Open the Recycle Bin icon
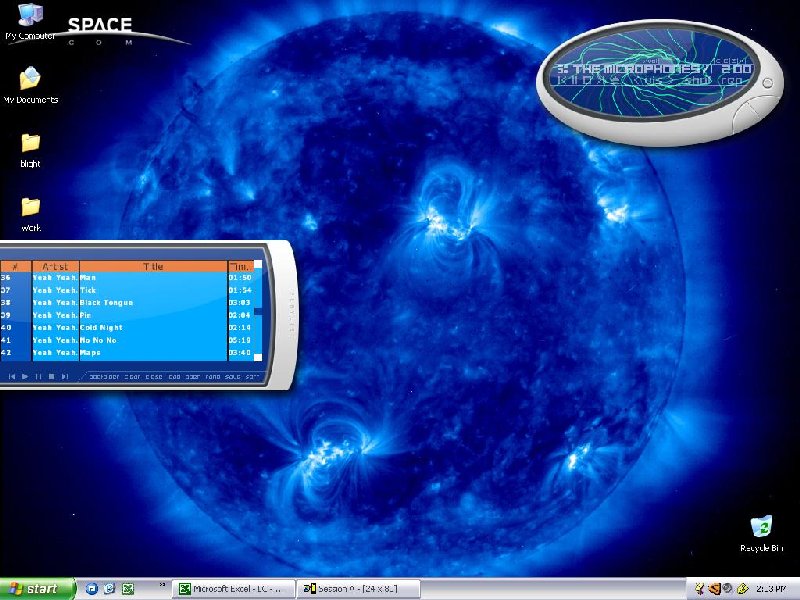This screenshot has height=600, width=800. pos(761,533)
